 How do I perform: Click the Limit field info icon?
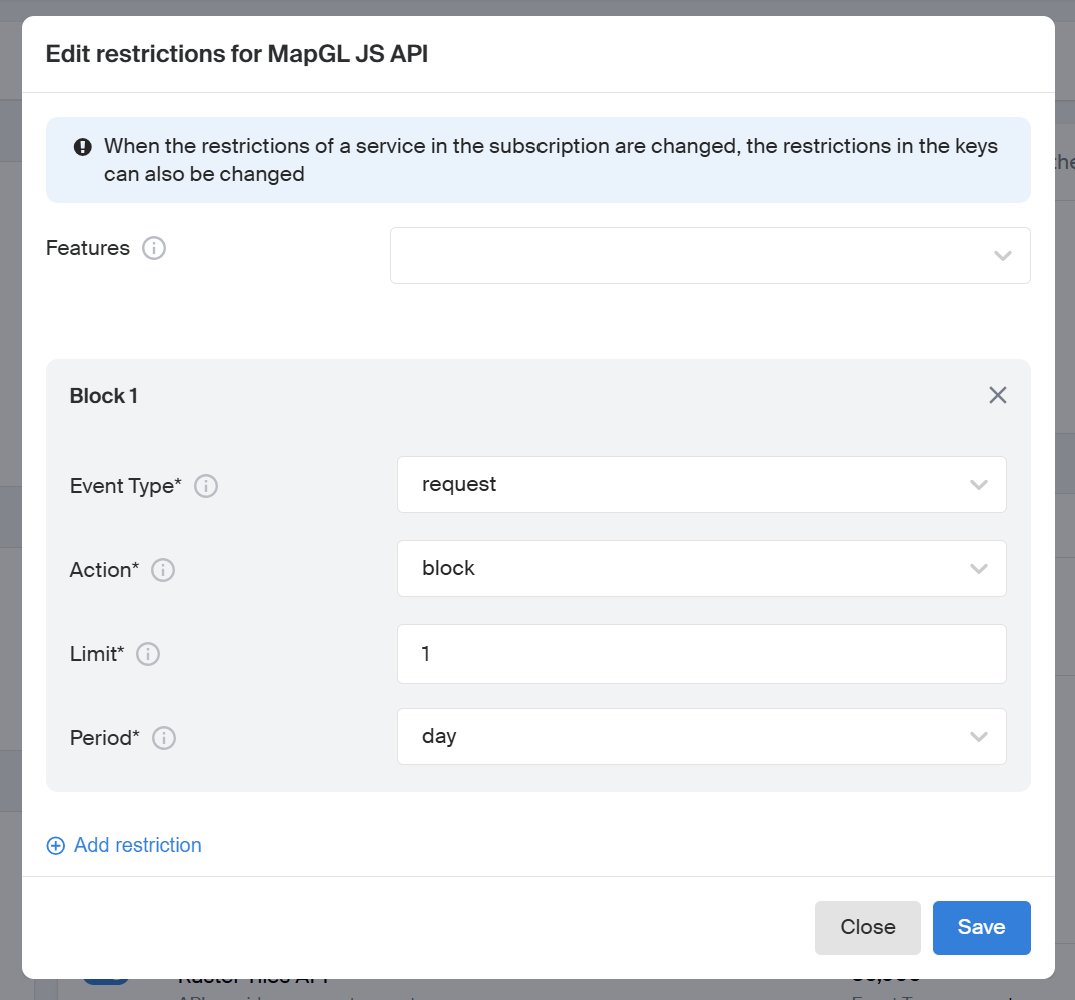148,654
